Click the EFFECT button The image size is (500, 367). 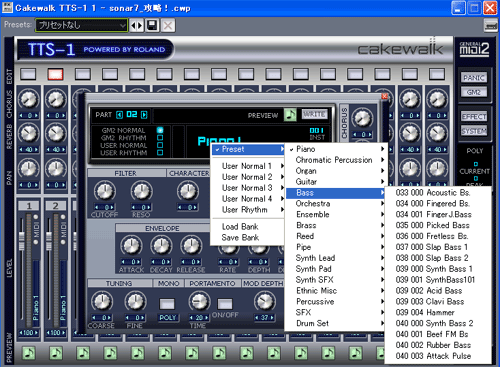click(x=474, y=117)
